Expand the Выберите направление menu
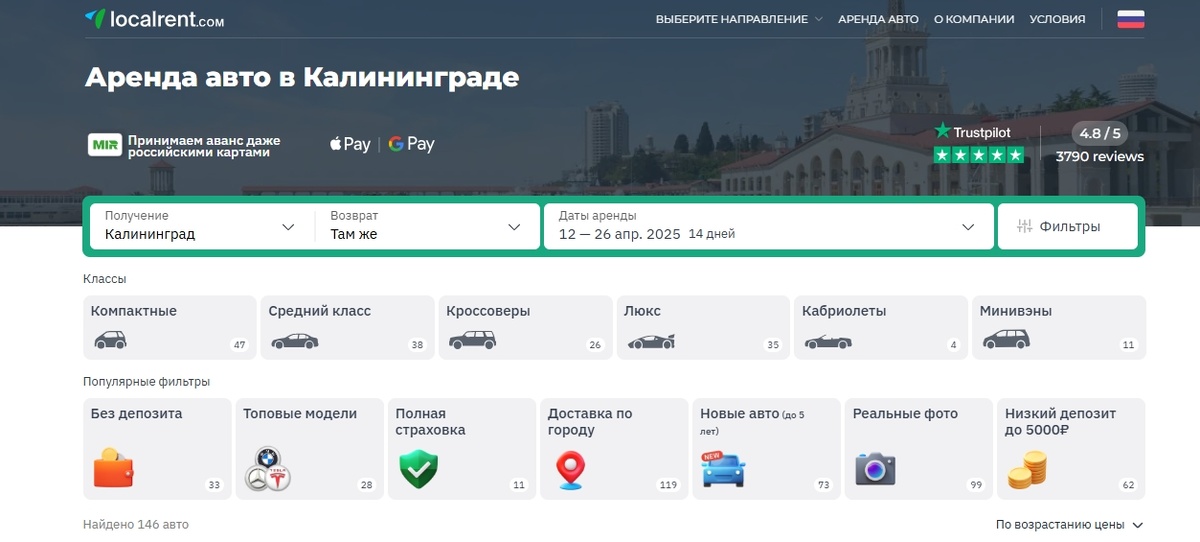Image resolution: width=1200 pixels, height=542 pixels. pos(739,19)
